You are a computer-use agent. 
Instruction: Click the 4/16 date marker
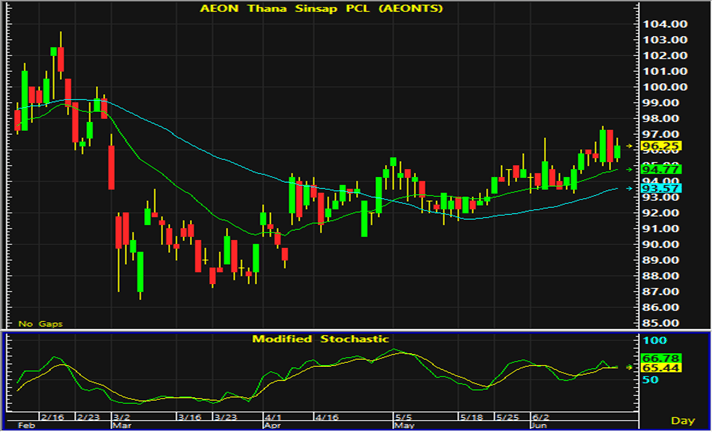tap(326, 417)
